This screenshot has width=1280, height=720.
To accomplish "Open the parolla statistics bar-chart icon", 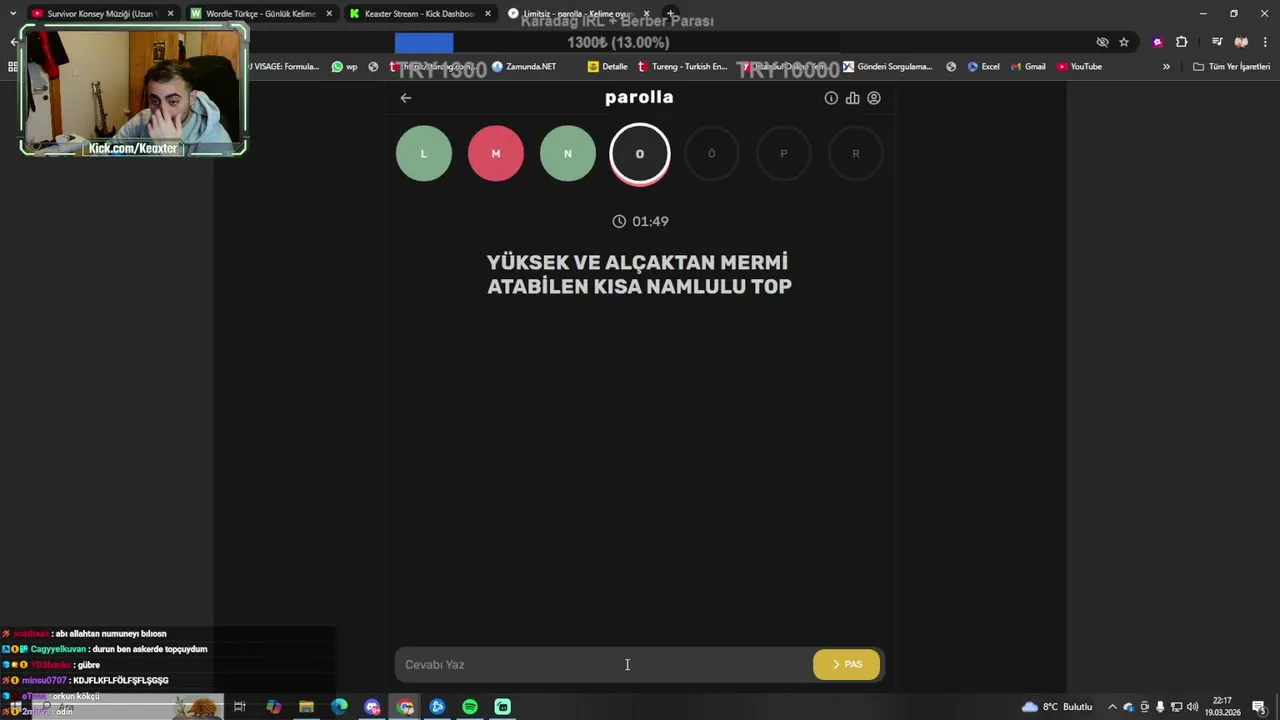I will coord(852,98).
